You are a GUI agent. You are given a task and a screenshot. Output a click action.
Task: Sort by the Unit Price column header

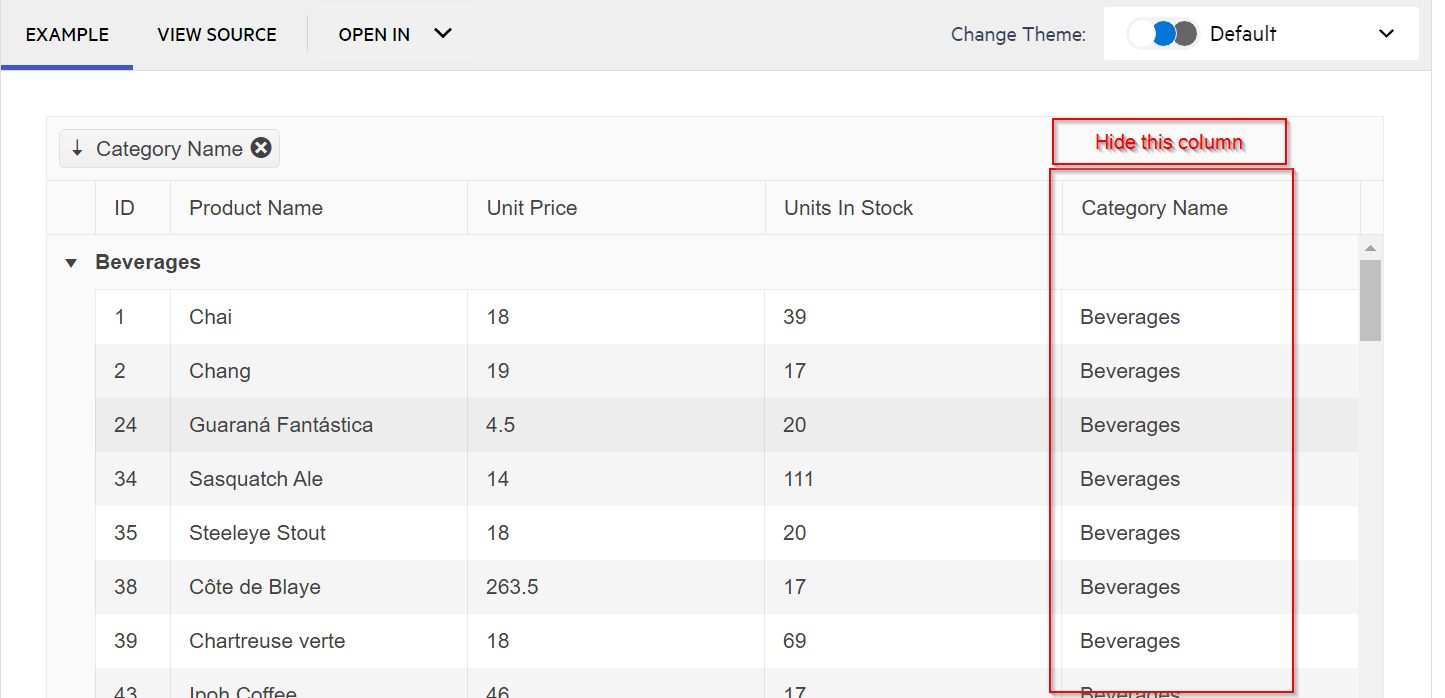point(532,208)
